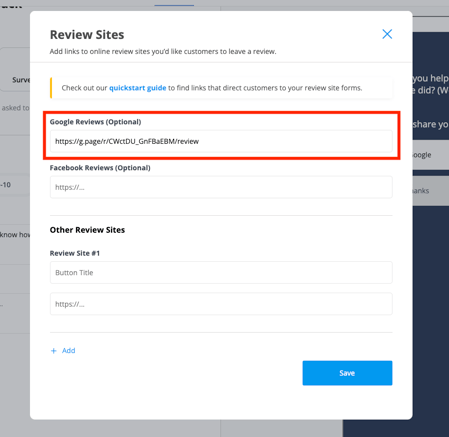Screen dimensions: 449x437
Task: Focus the Review Site #1 Button Title field
Action: [x=221, y=273]
